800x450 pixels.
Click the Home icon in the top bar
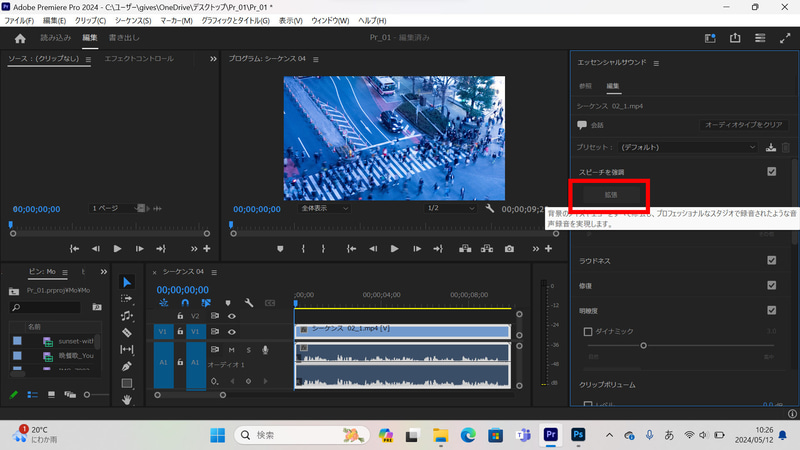point(20,38)
